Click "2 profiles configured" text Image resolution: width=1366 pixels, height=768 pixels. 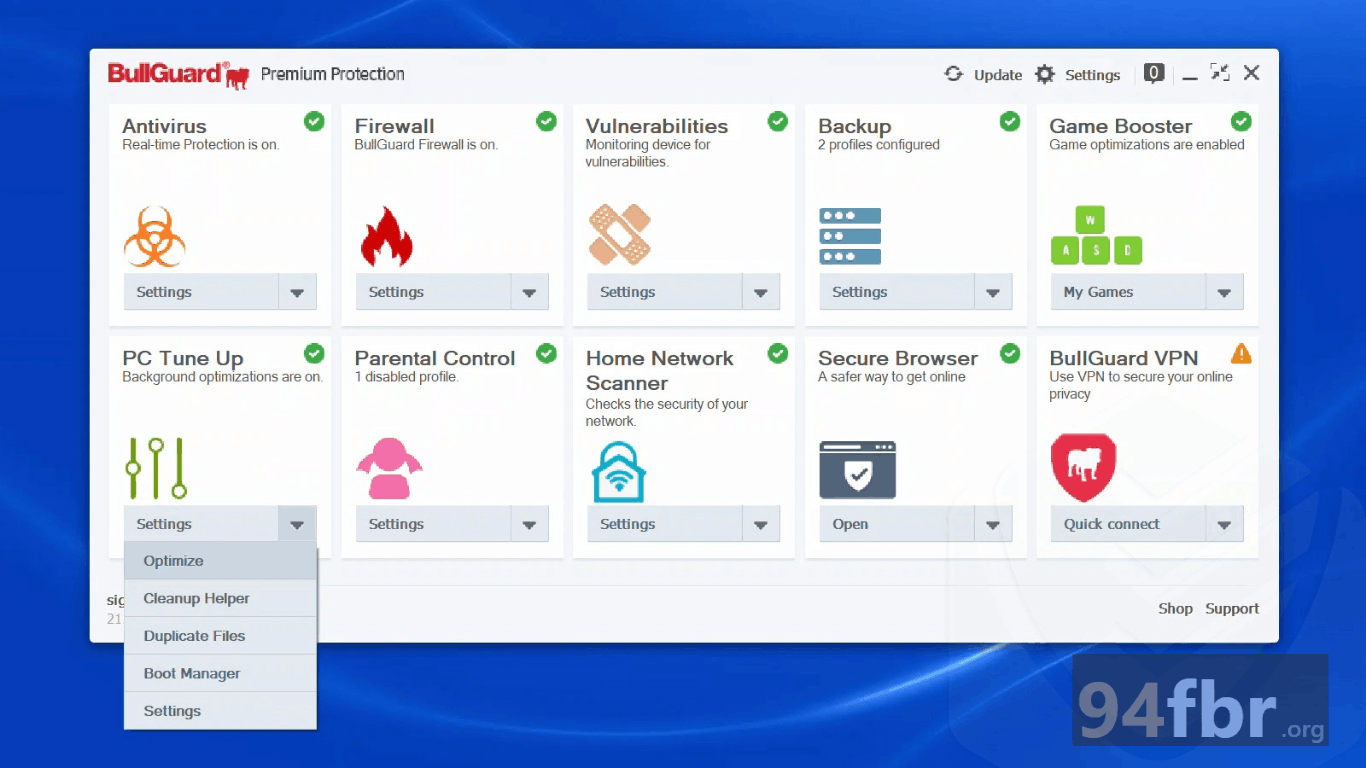[x=879, y=145]
